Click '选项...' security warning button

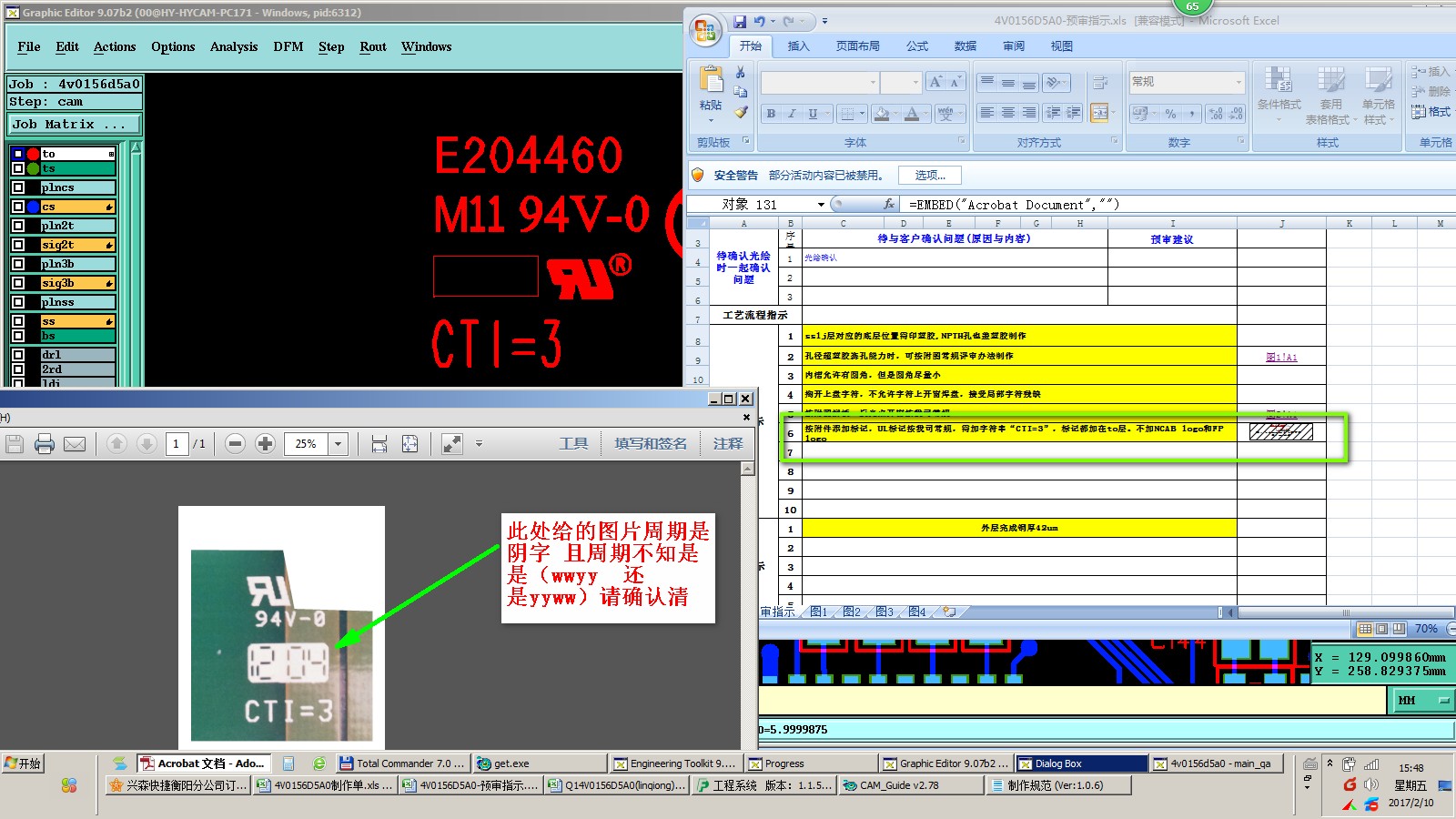click(930, 175)
